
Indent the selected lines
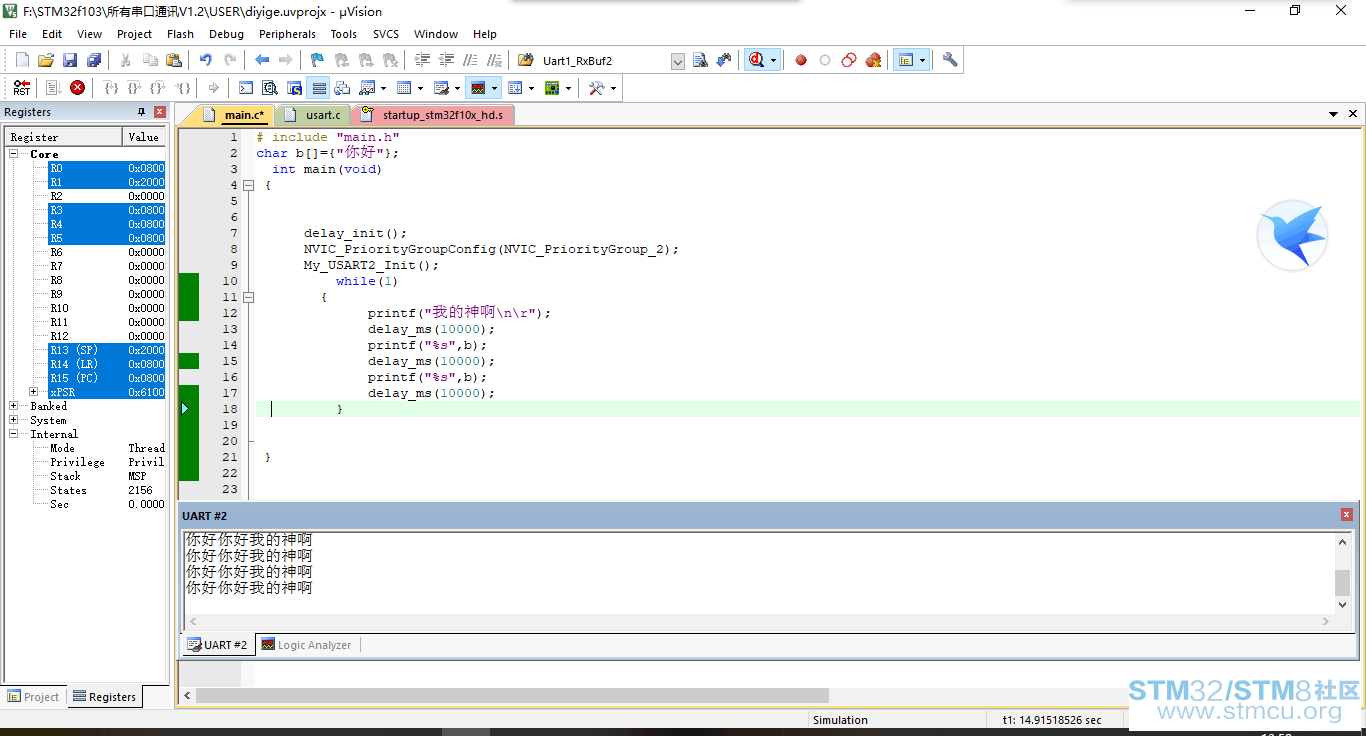pos(423,60)
